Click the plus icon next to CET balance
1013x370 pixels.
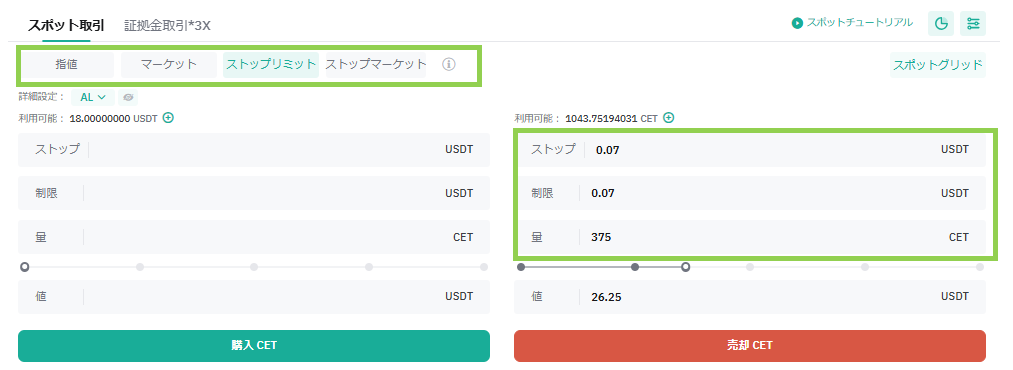669,118
